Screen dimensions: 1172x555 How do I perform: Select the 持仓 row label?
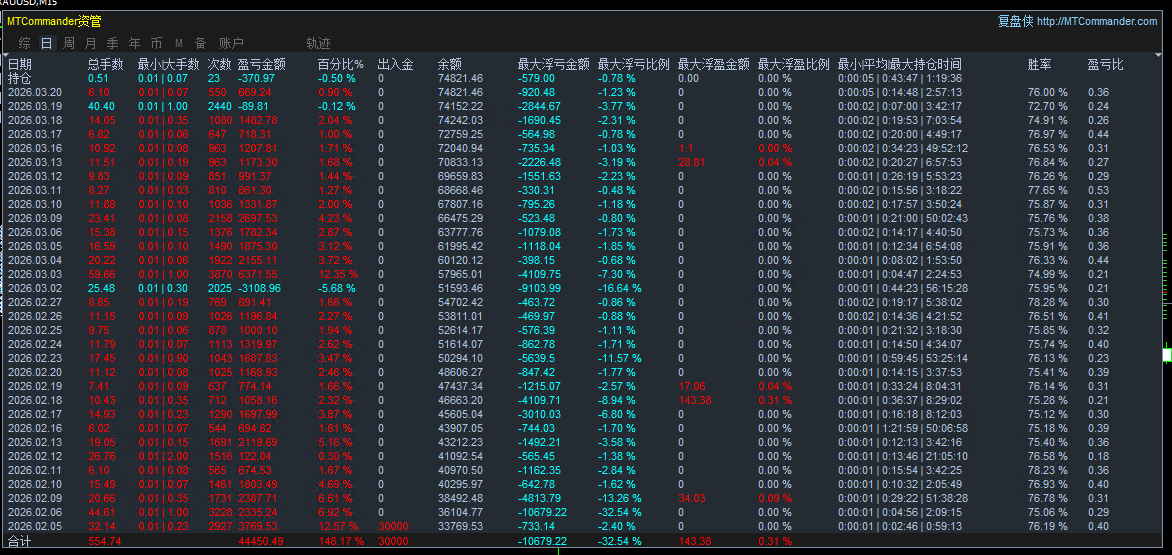click(20, 78)
